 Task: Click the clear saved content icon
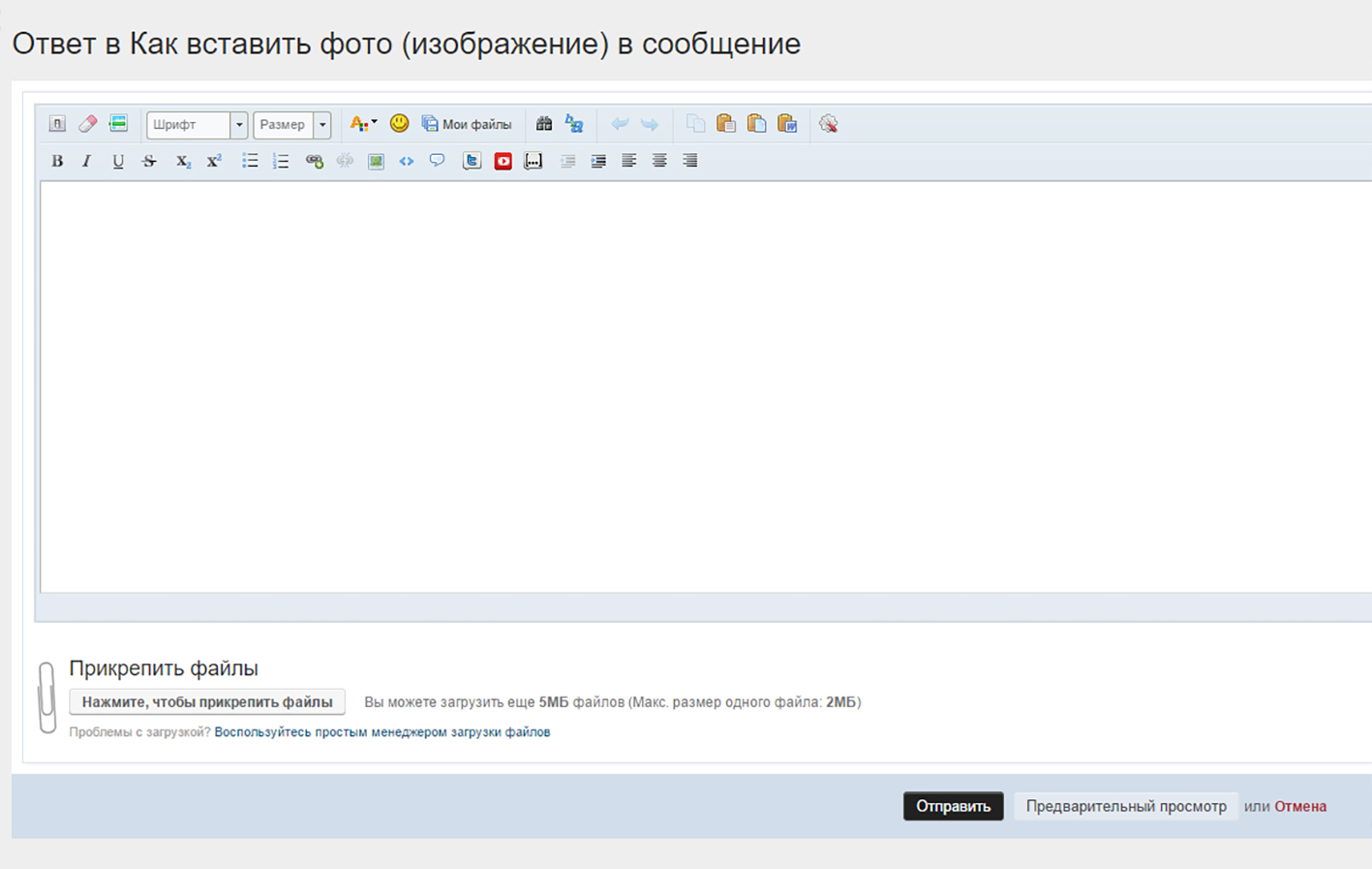click(x=828, y=124)
